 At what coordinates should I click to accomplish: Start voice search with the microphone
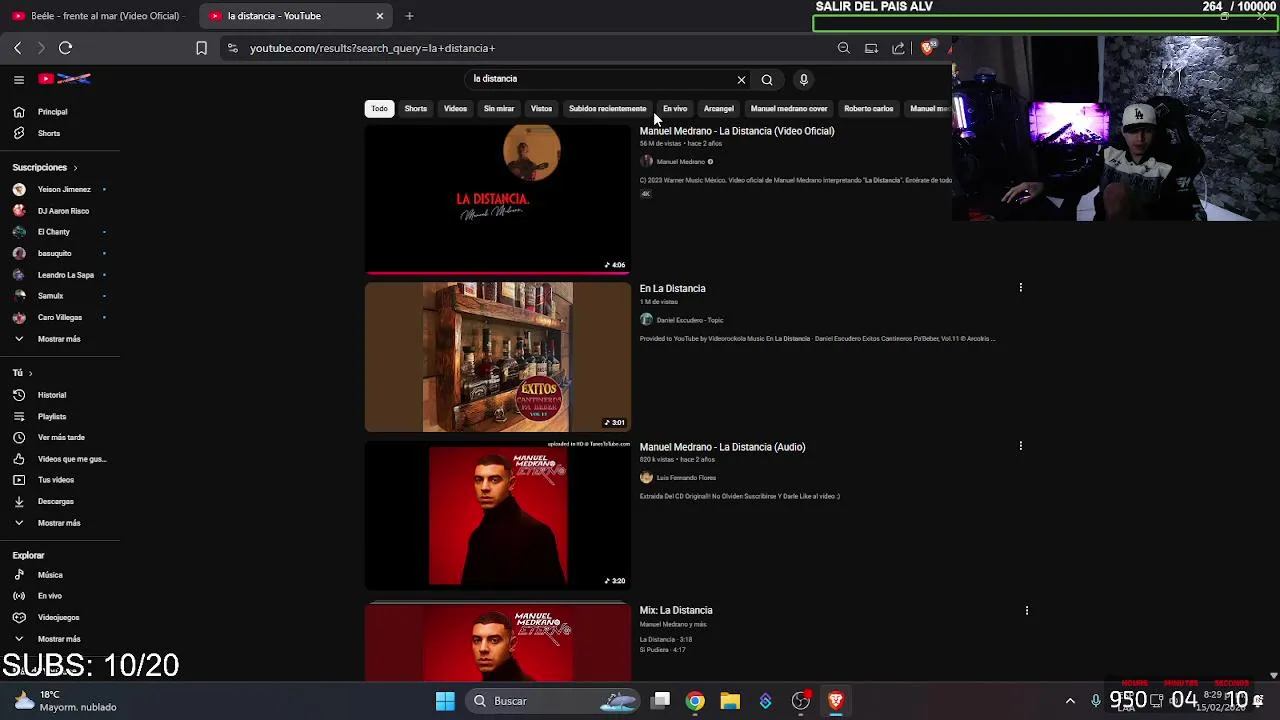(803, 79)
